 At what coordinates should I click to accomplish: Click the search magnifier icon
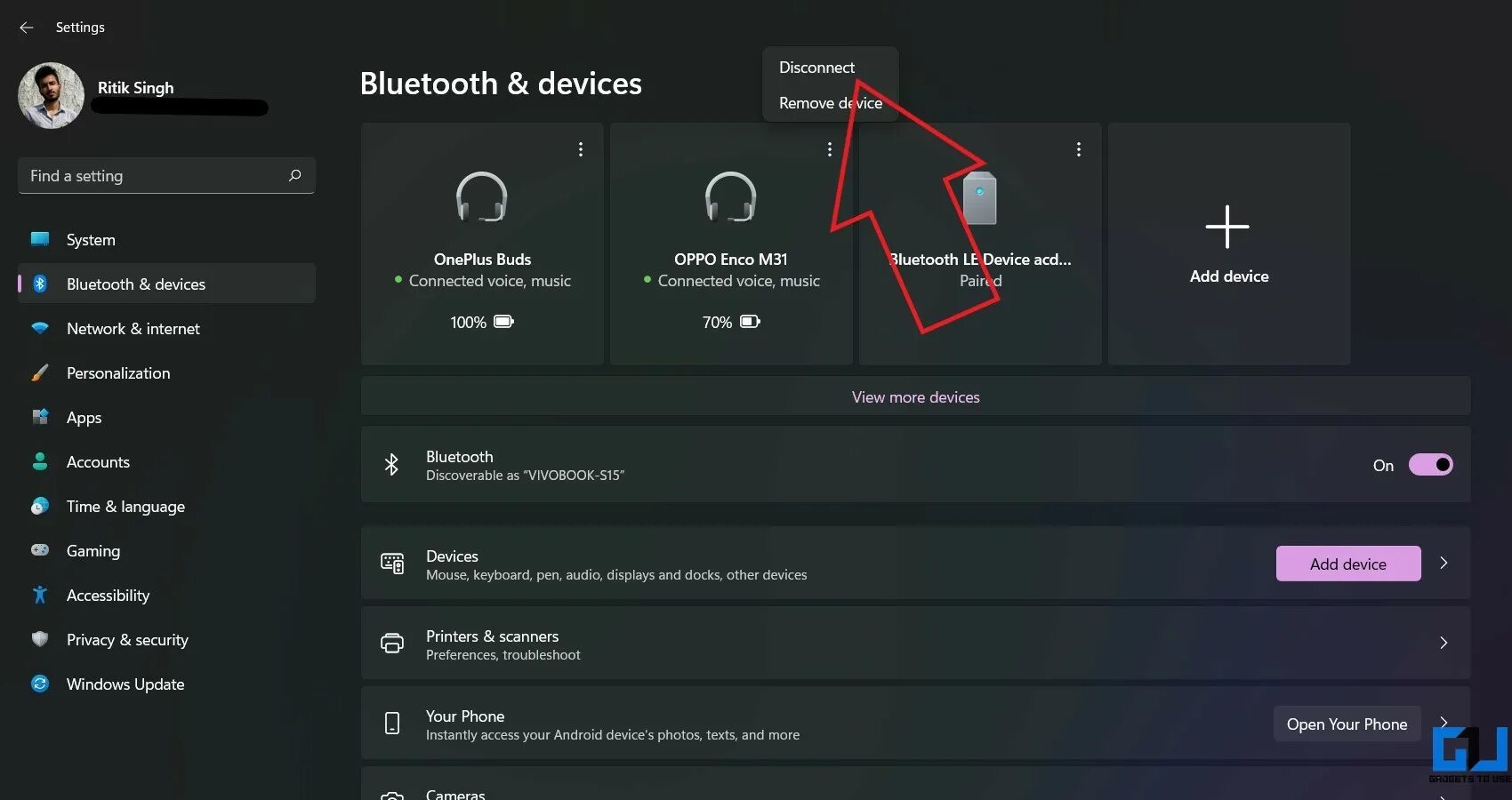pos(295,176)
